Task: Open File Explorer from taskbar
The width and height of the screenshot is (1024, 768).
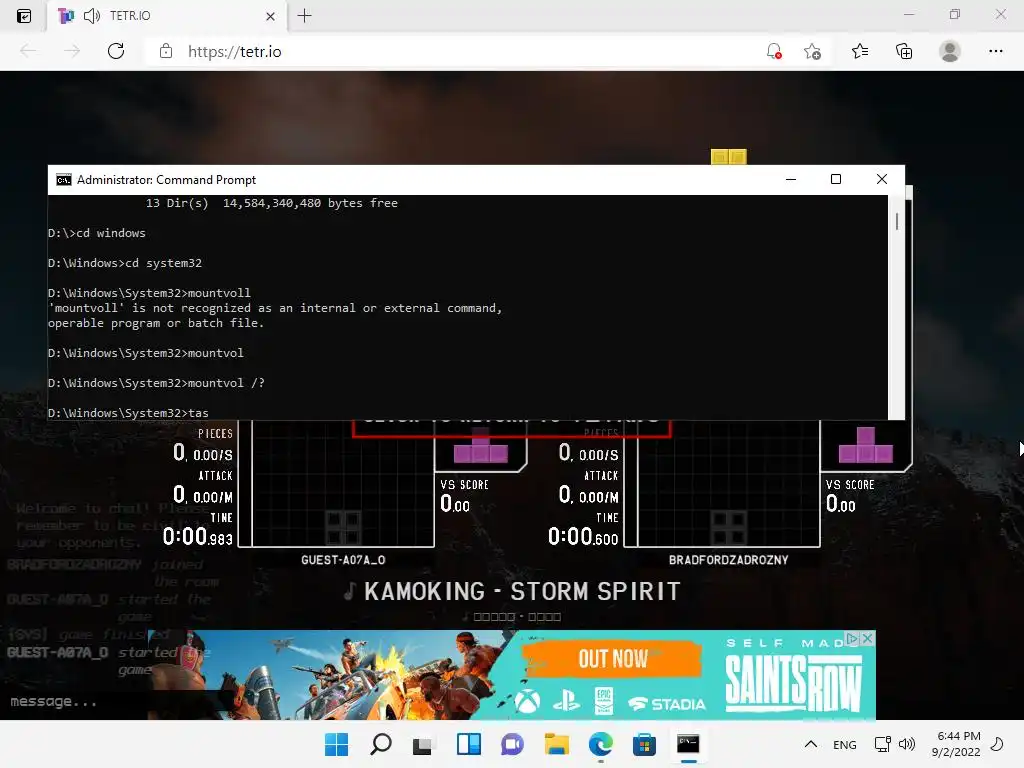Action: 556,744
